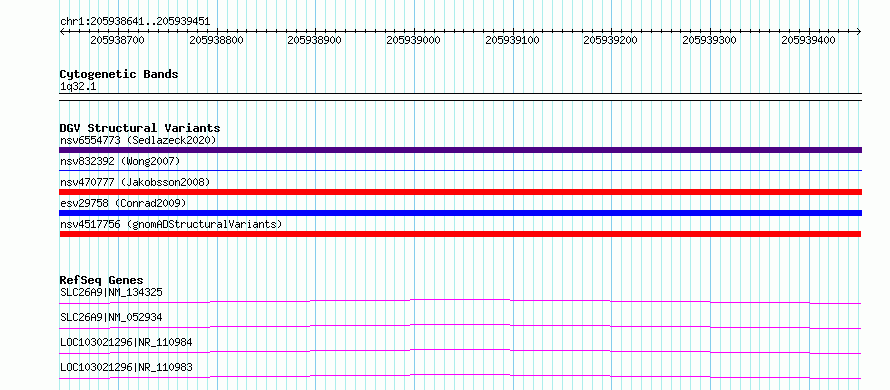
Task: Open the LOC103021296|NR_110983 gene label
Action: click(126, 367)
